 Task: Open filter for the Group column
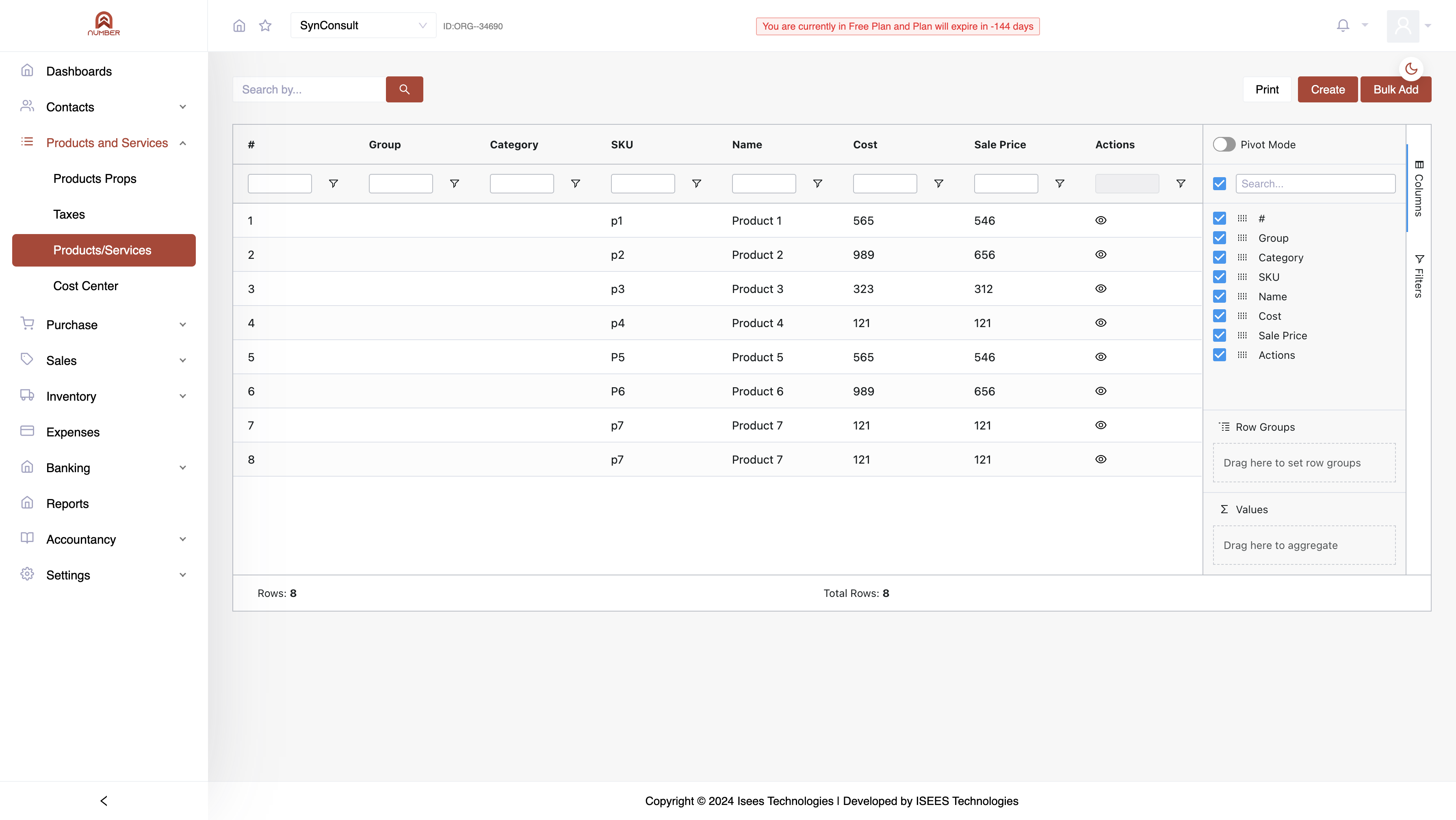click(x=455, y=184)
